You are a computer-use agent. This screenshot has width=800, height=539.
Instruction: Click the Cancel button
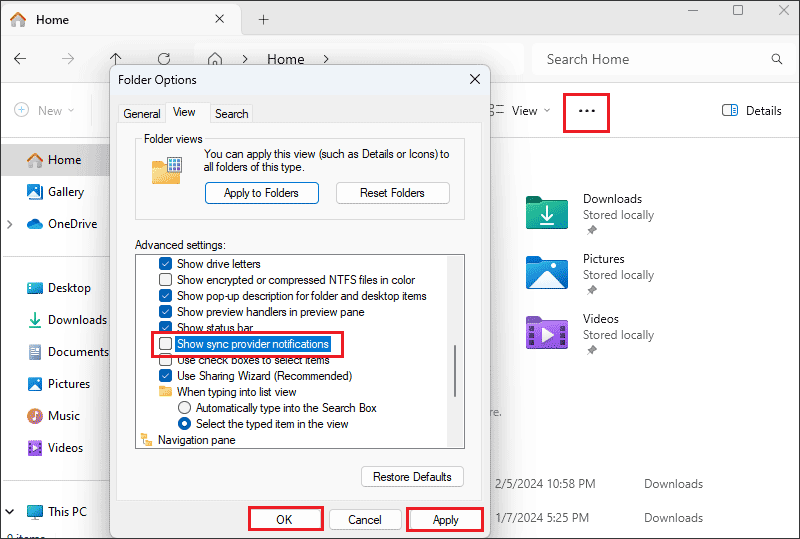coord(365,520)
